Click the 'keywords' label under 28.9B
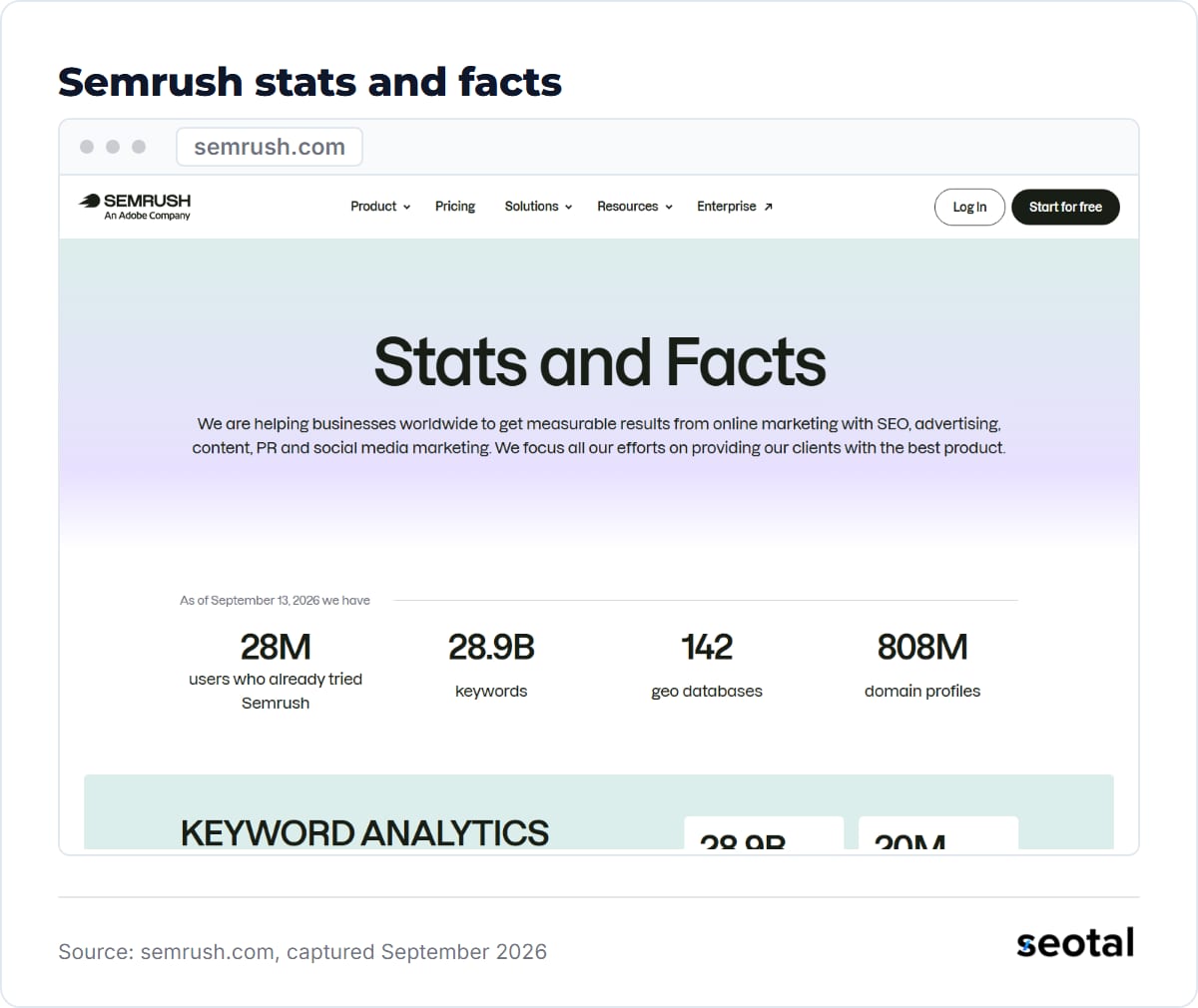The width and height of the screenshot is (1198, 1008). [491, 691]
